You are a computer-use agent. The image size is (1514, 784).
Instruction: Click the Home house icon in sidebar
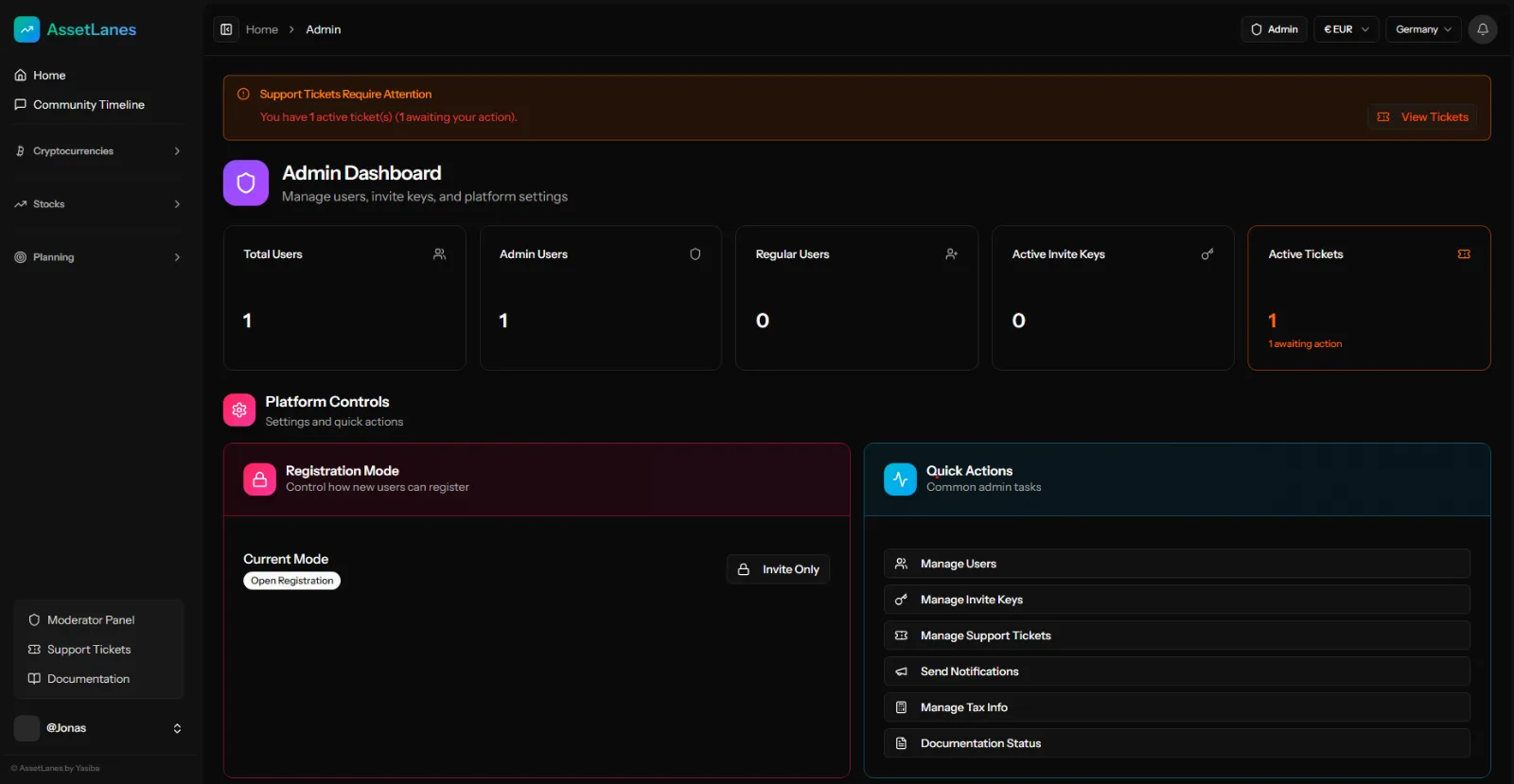pyautogui.click(x=20, y=76)
